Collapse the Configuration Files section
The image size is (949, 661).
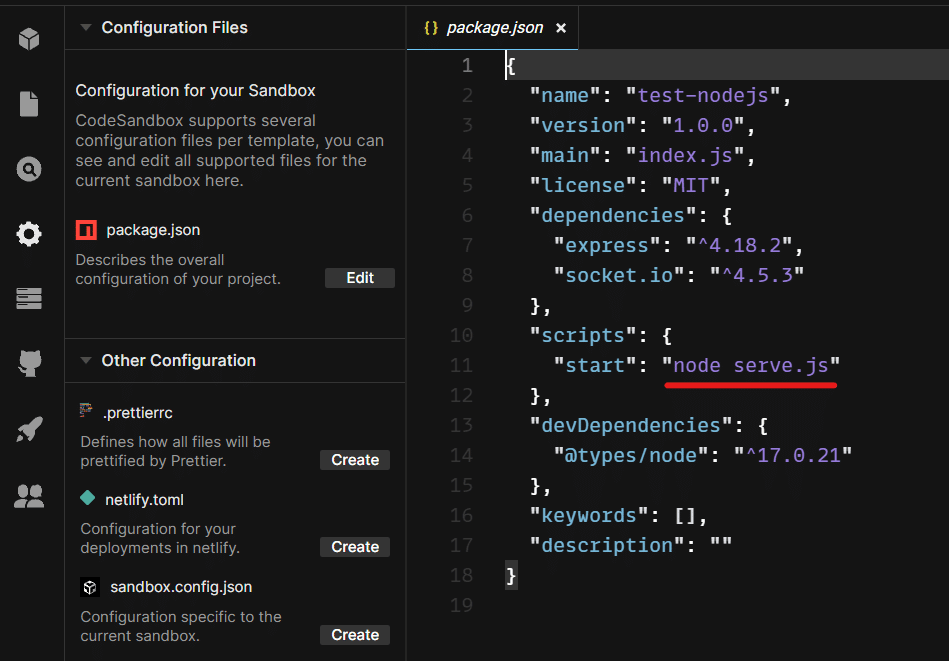[x=86, y=28]
